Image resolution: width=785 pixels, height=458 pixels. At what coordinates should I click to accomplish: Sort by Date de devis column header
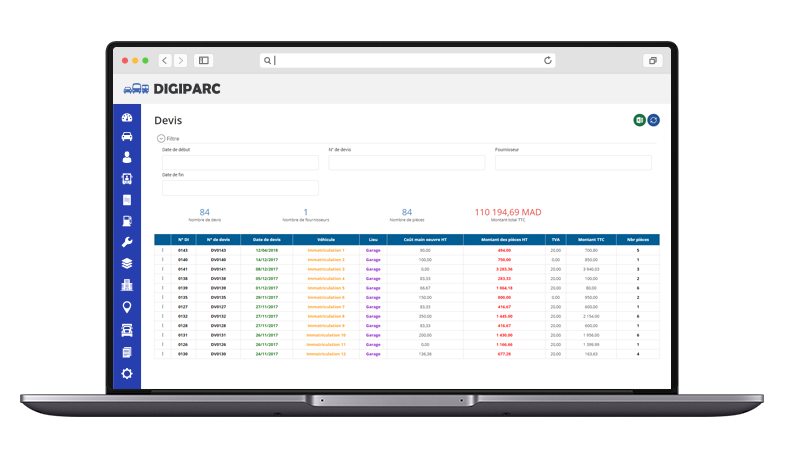click(267, 240)
